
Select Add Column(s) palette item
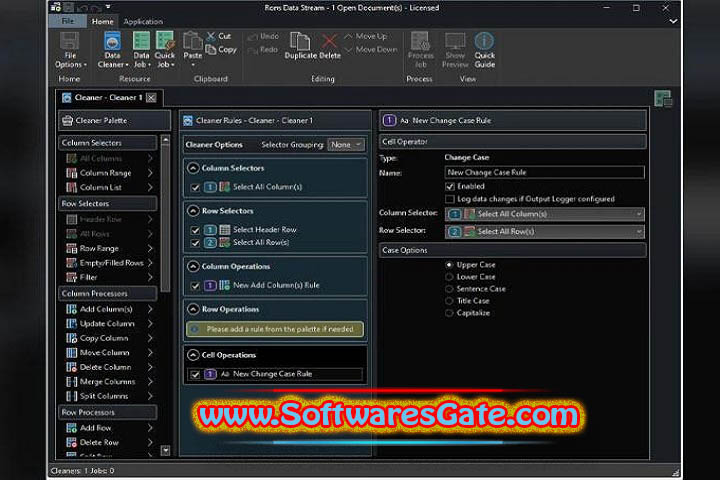[x=109, y=309]
